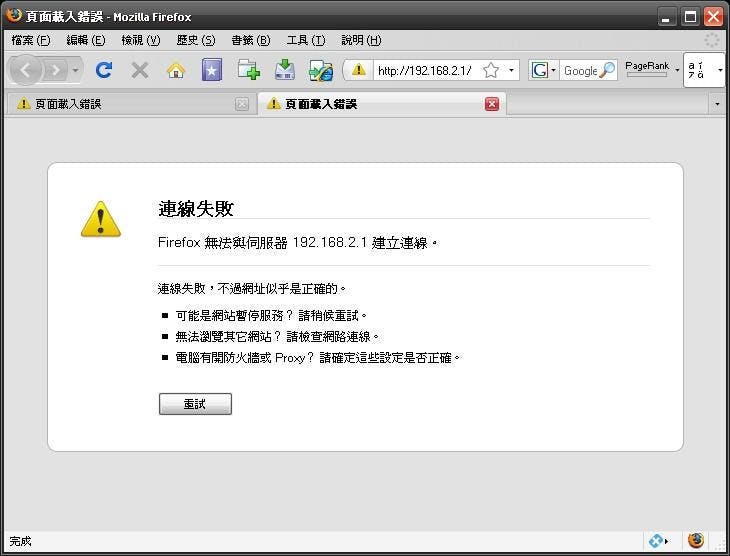Open the 檔案 (F) menu
730x556 pixels.
pyautogui.click(x=31, y=41)
